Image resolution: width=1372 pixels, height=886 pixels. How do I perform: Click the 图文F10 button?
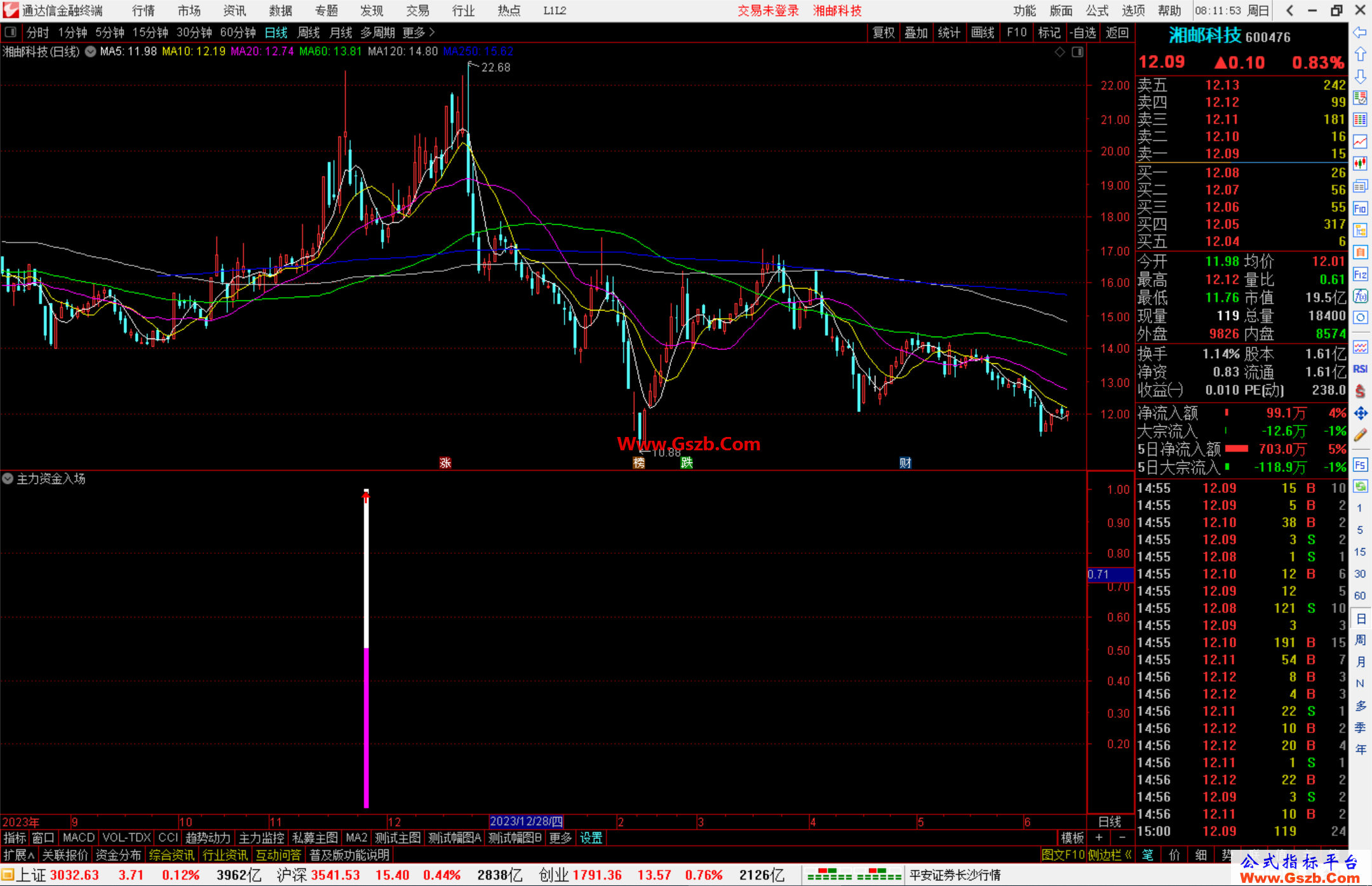coord(1063,855)
